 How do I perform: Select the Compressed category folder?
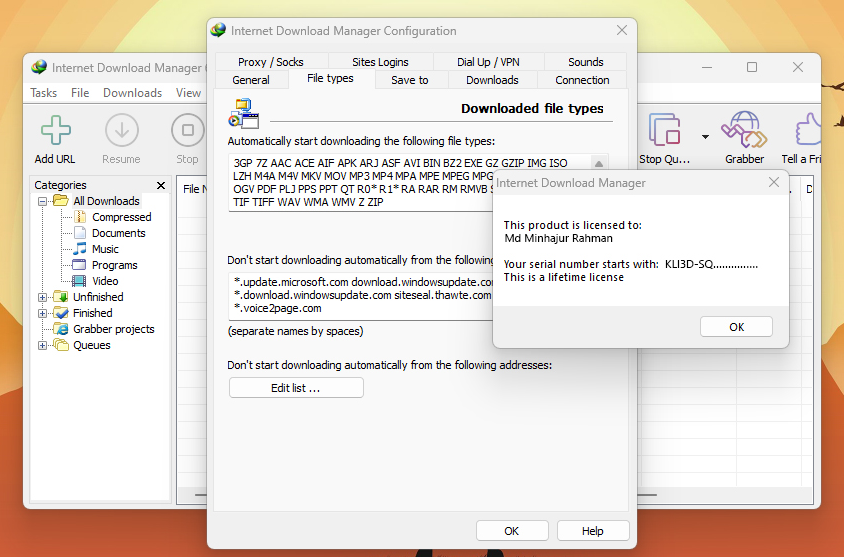click(x=121, y=217)
